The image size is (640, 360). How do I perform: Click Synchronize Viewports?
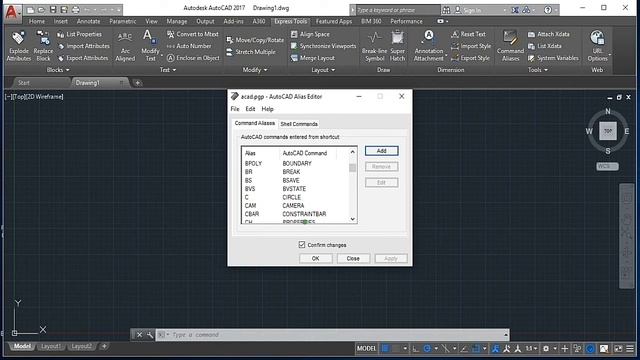coord(323,46)
